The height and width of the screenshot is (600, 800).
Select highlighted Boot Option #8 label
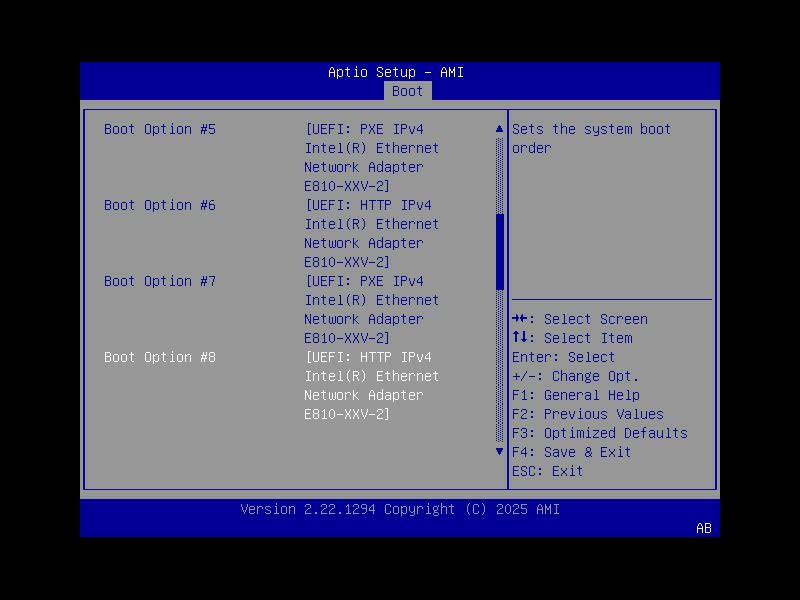[x=160, y=357]
